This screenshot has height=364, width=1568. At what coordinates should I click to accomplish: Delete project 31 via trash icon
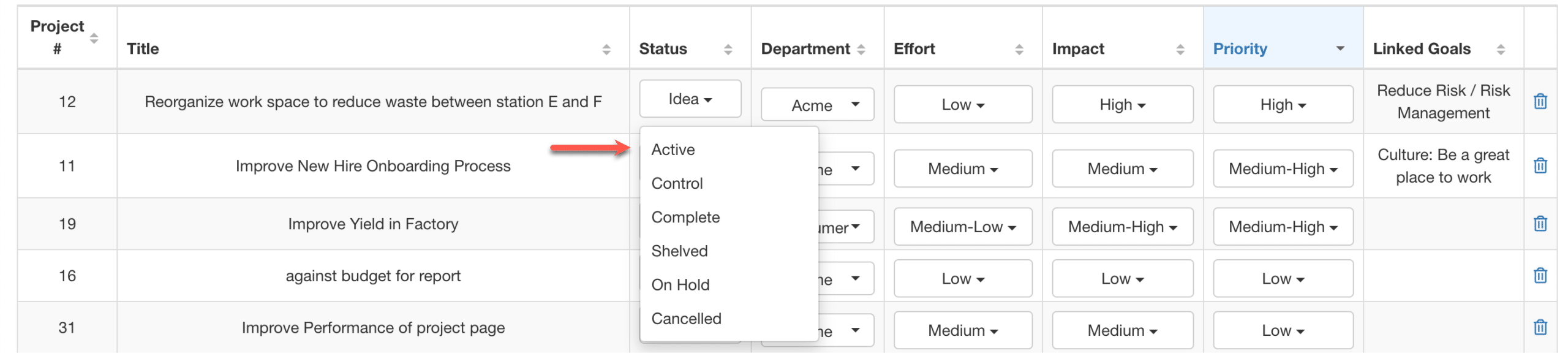click(1539, 328)
